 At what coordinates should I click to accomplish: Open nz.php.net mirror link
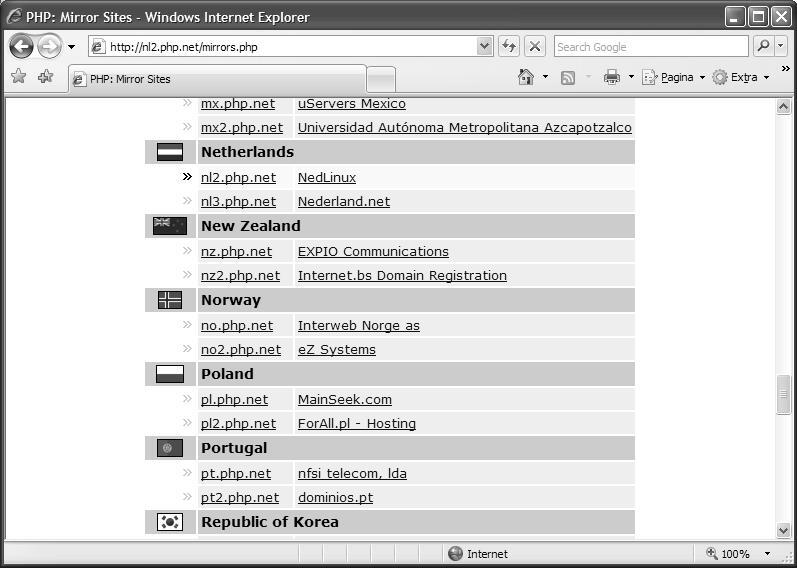click(236, 251)
